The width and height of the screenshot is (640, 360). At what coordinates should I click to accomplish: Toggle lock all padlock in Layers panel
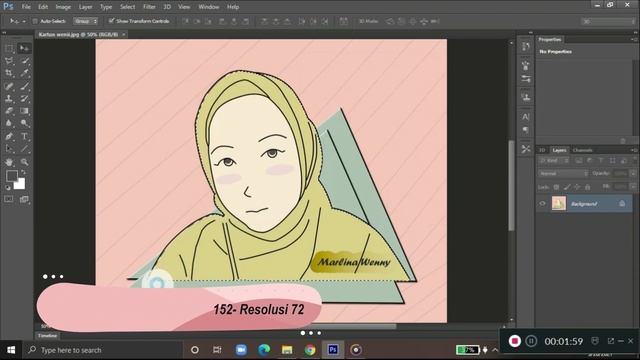click(x=587, y=187)
